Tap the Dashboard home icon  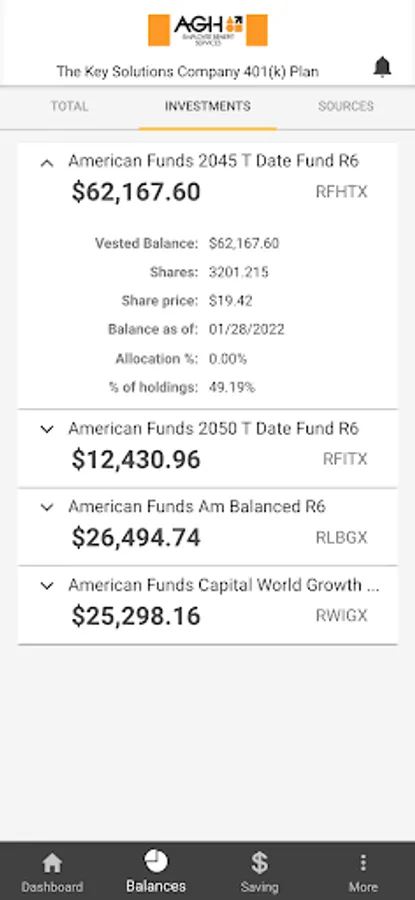click(52, 862)
